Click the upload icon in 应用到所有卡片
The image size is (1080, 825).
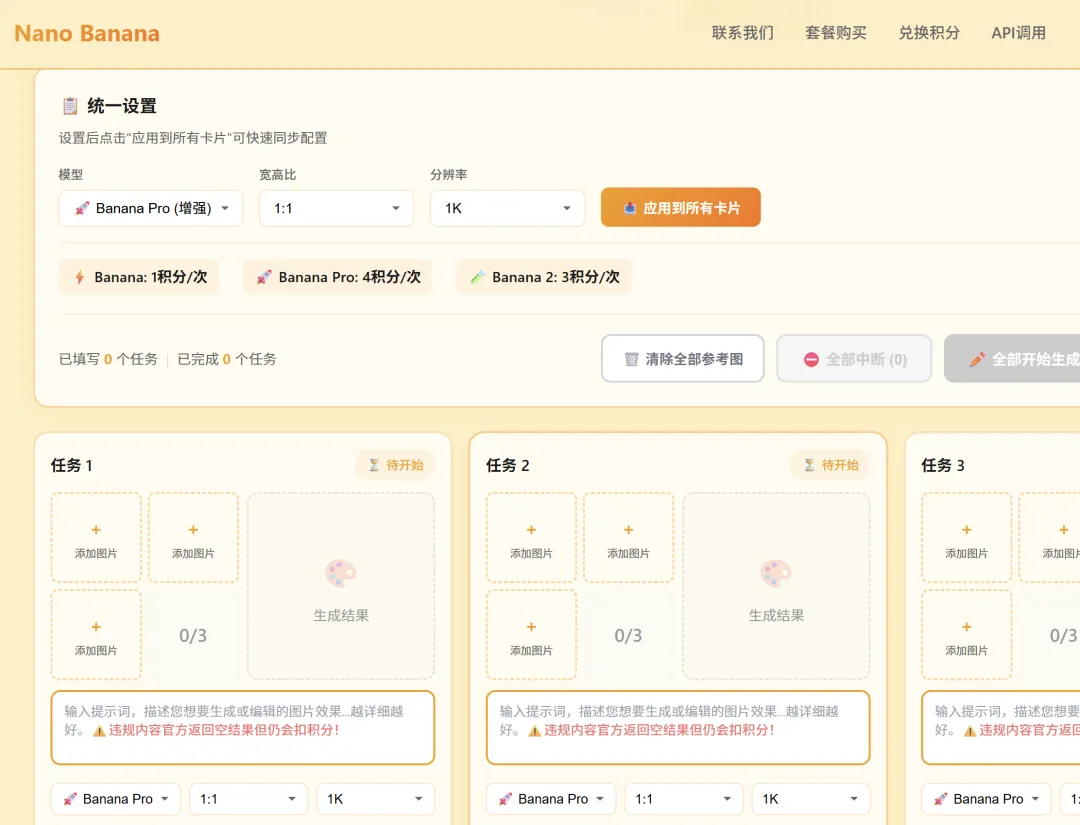[x=630, y=208]
